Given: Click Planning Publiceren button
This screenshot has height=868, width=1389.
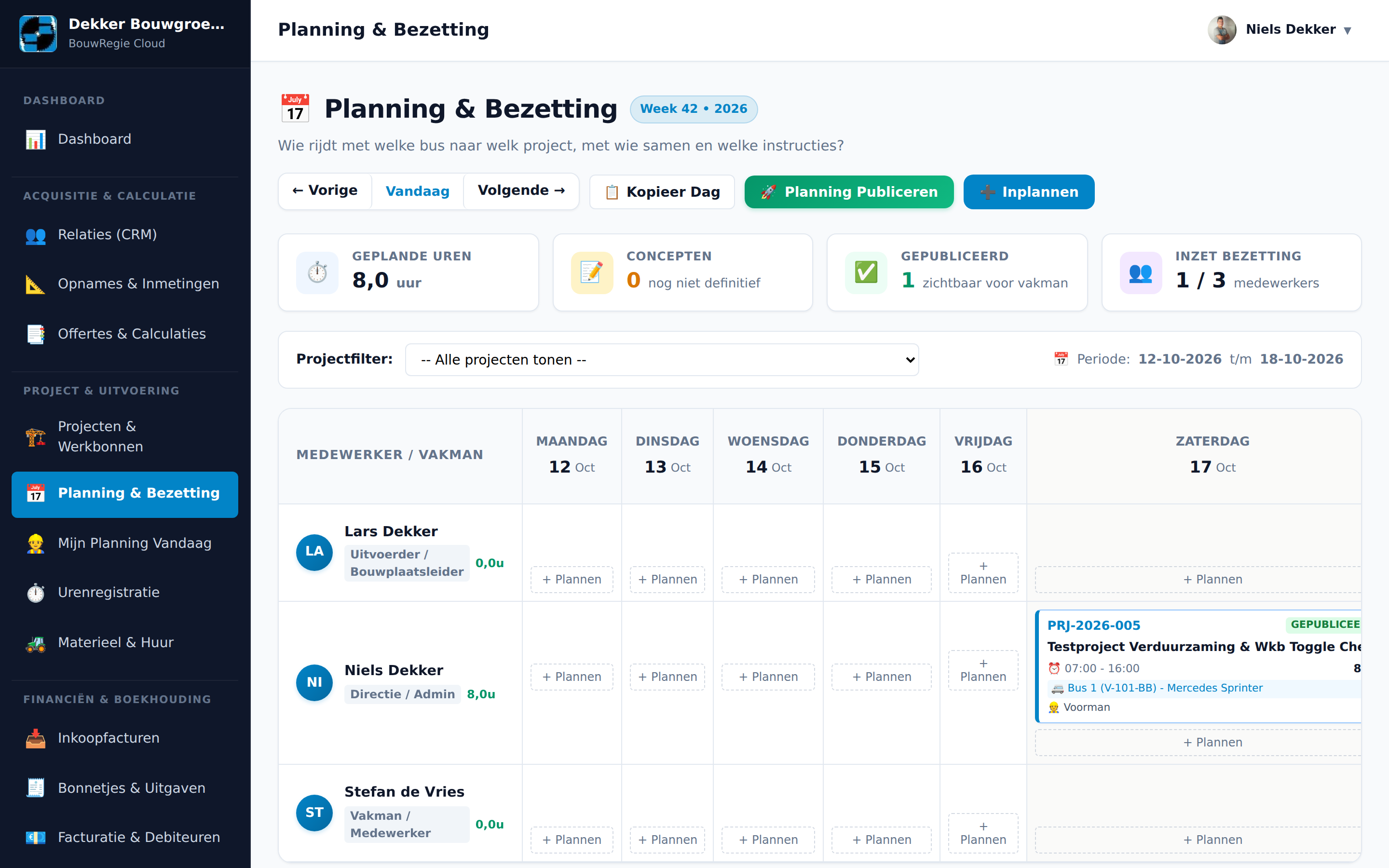Looking at the screenshot, I should coord(849,192).
